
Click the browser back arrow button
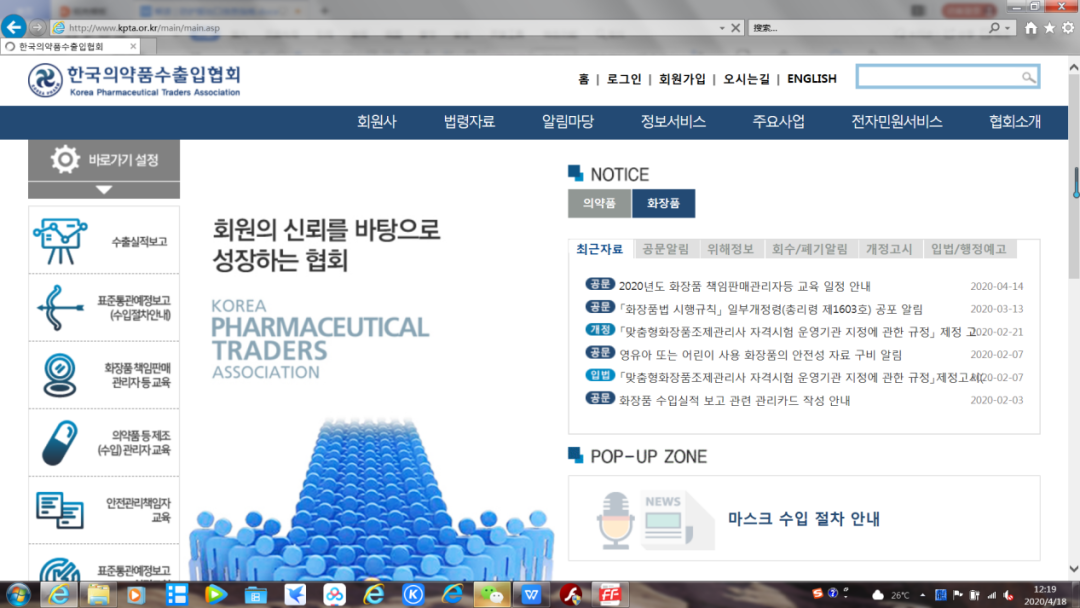tap(14, 27)
